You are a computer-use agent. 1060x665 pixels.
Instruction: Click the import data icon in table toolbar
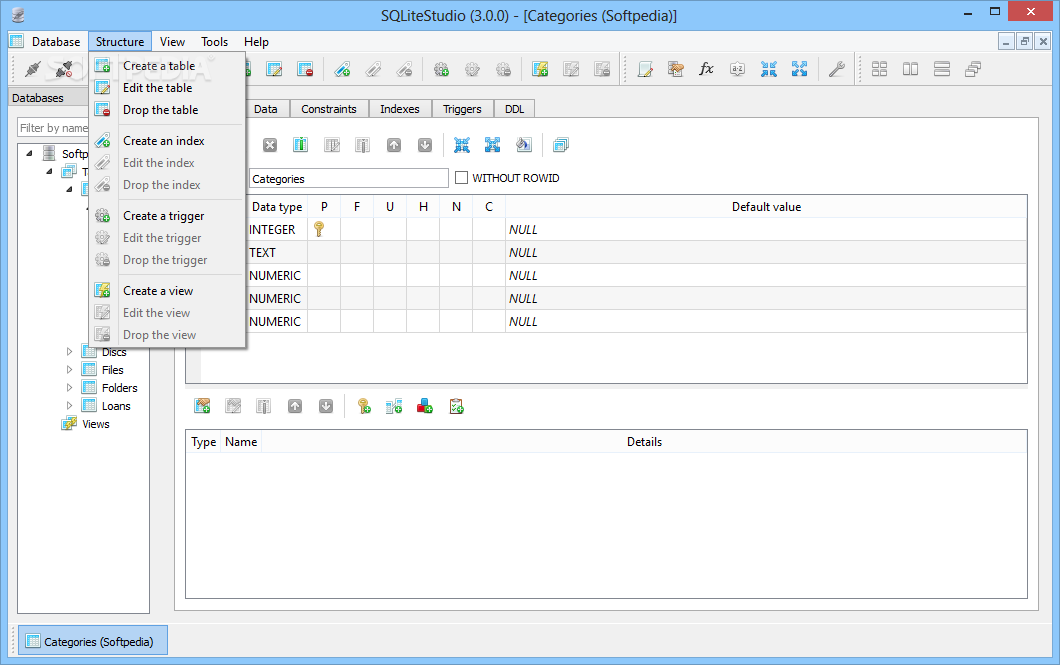[x=462, y=145]
